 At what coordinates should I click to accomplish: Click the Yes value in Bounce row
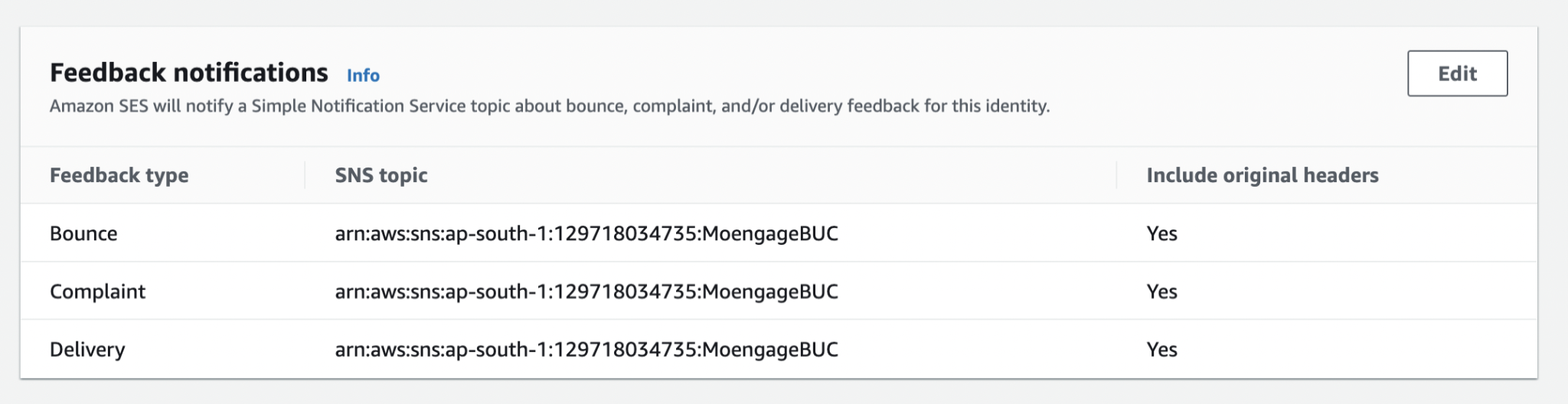click(x=1161, y=233)
